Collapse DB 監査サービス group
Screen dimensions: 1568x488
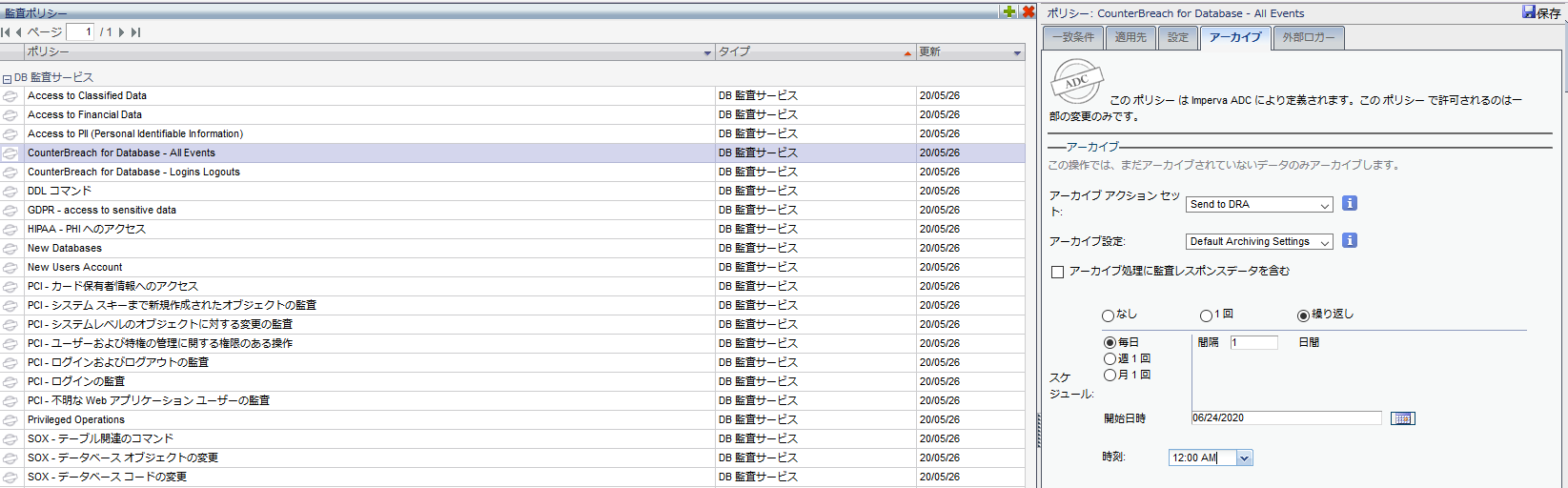click(x=7, y=79)
